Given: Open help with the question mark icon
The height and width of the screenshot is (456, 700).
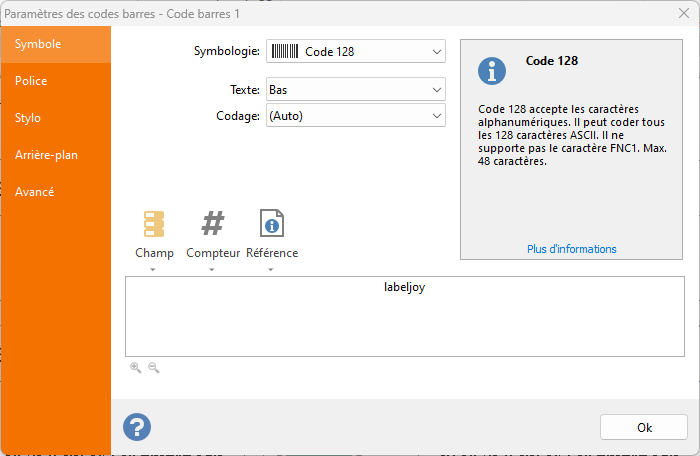Looking at the screenshot, I should [137, 427].
